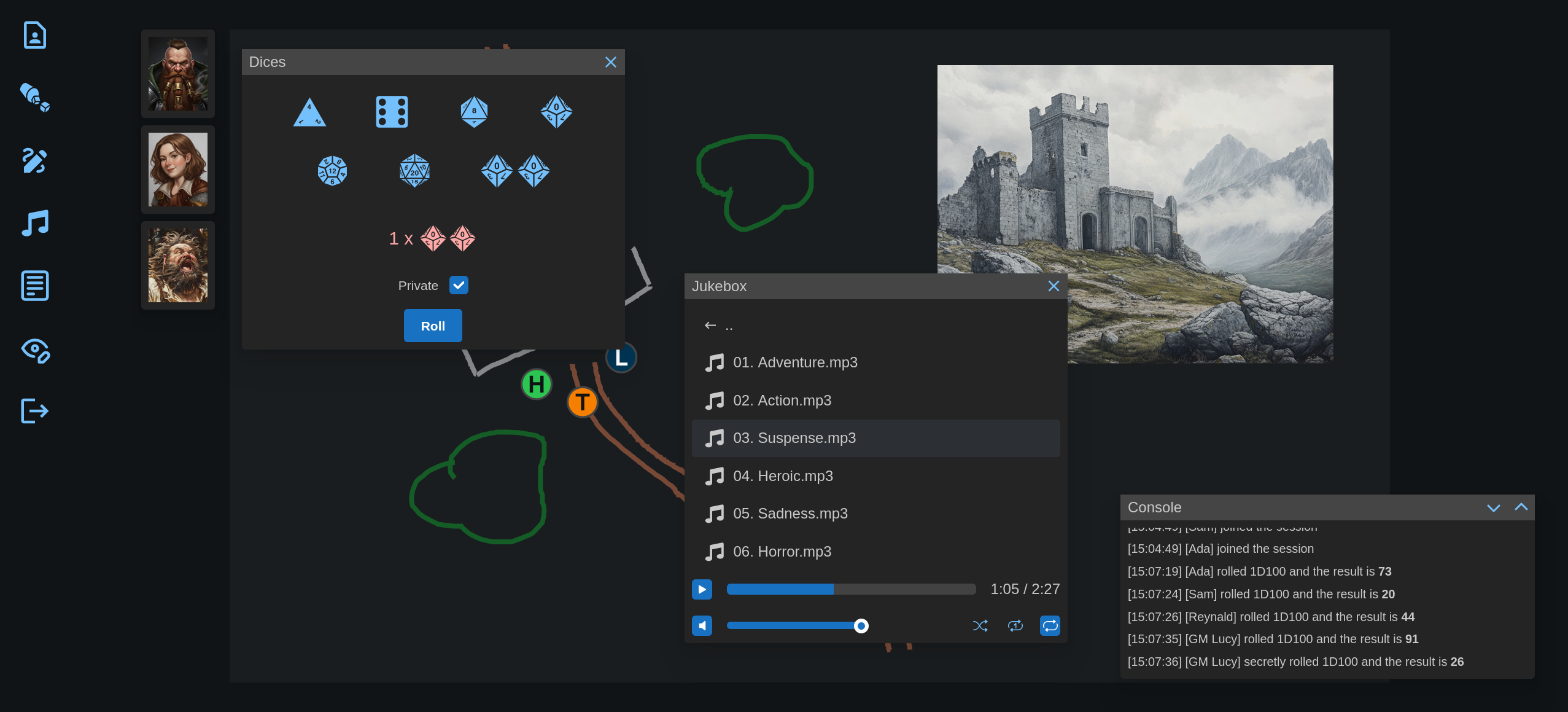
Task: Add a D20 die in the Dices dialog
Action: (x=414, y=170)
